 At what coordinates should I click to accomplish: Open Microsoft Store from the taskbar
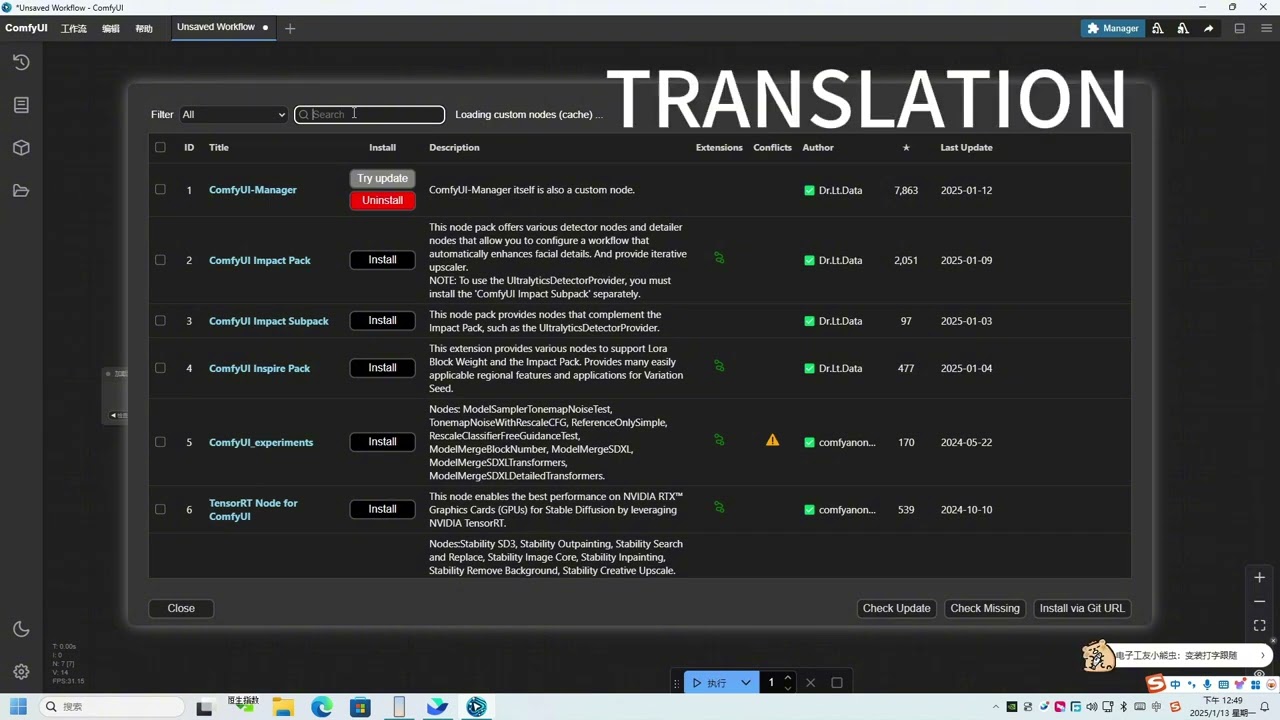click(360, 707)
